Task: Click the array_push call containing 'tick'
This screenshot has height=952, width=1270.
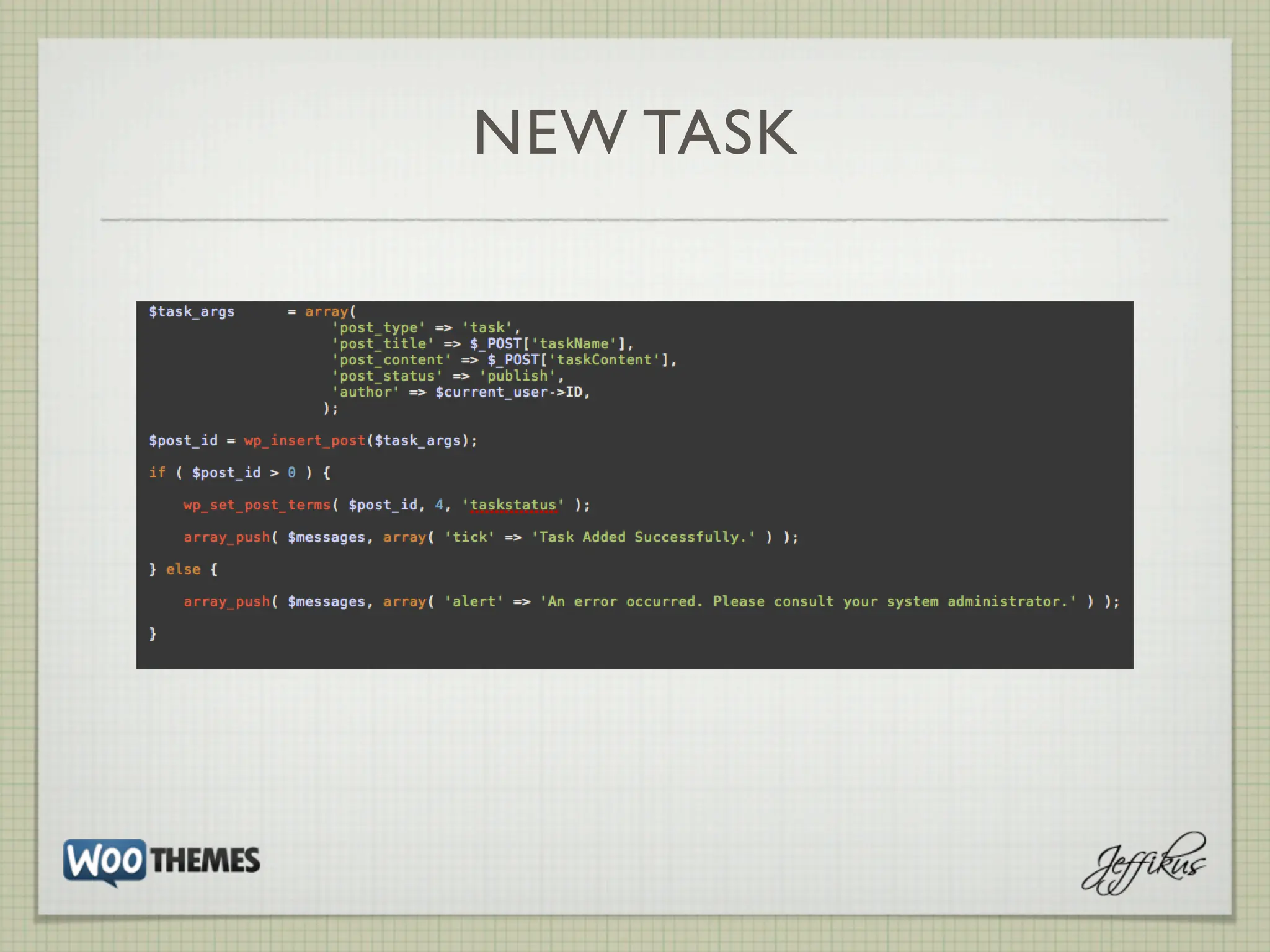Action: point(491,537)
